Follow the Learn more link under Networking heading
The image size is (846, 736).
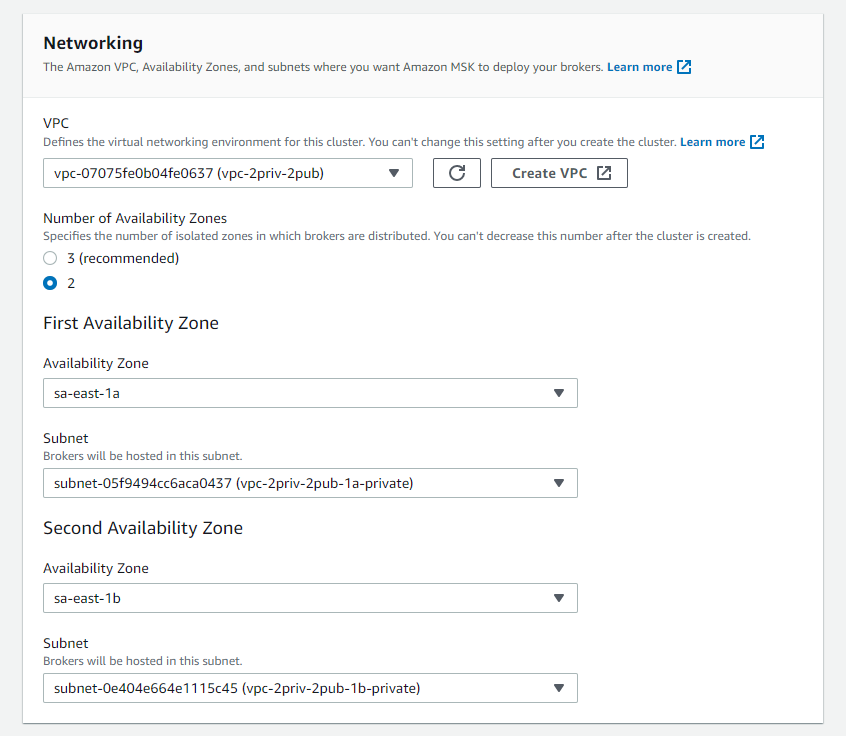(639, 67)
